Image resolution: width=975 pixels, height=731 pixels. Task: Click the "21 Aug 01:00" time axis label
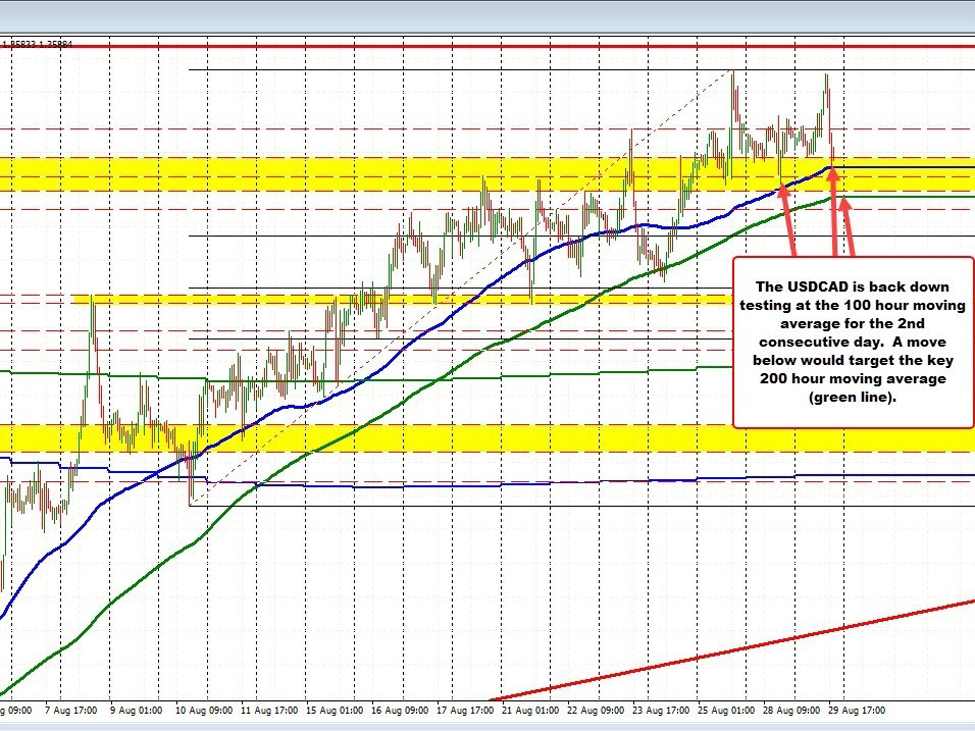click(x=530, y=710)
